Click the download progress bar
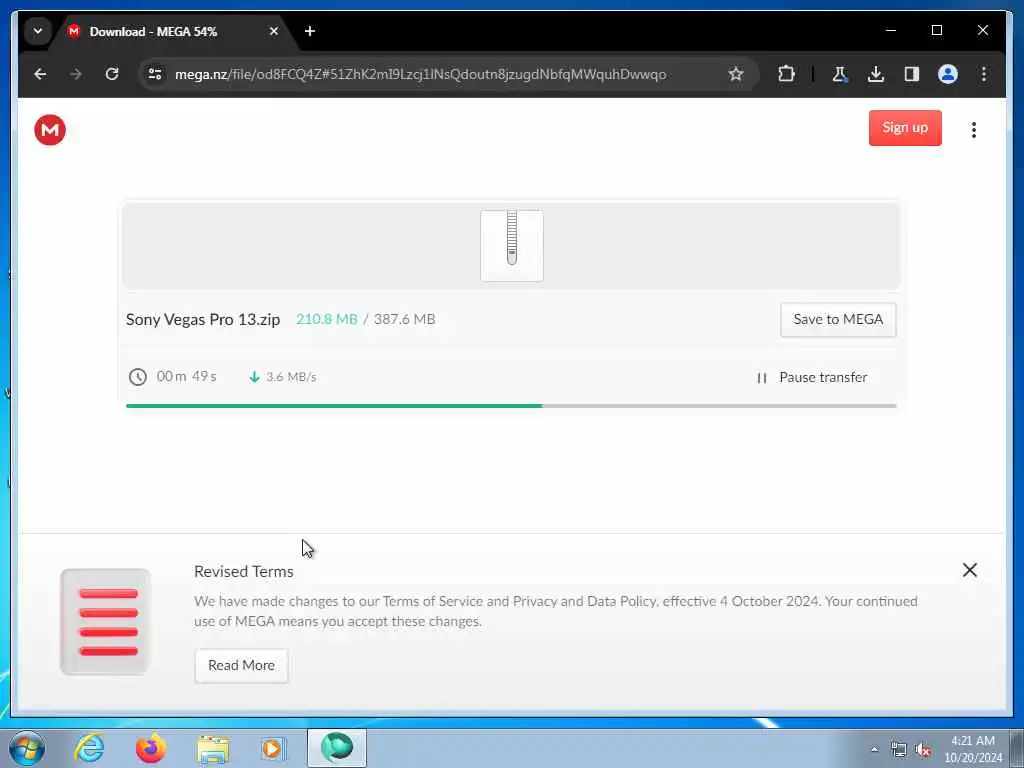The height and width of the screenshot is (768, 1024). point(511,406)
